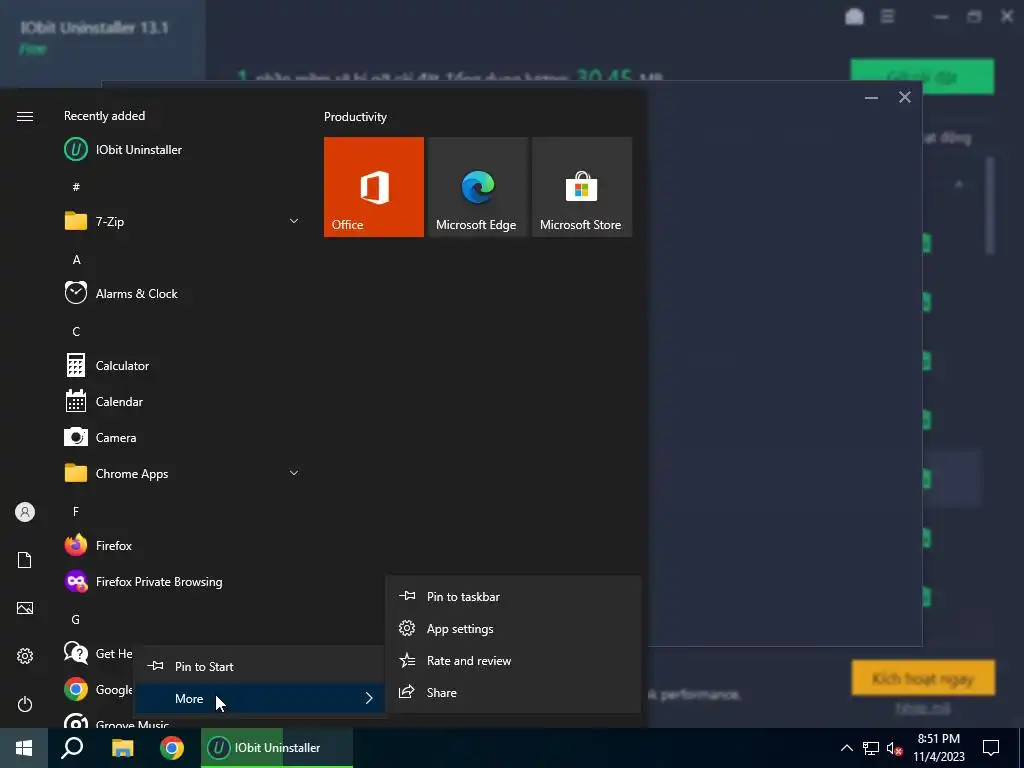Click the yellow activate button in IObit
The width and height of the screenshot is (1024, 768).
point(923,678)
